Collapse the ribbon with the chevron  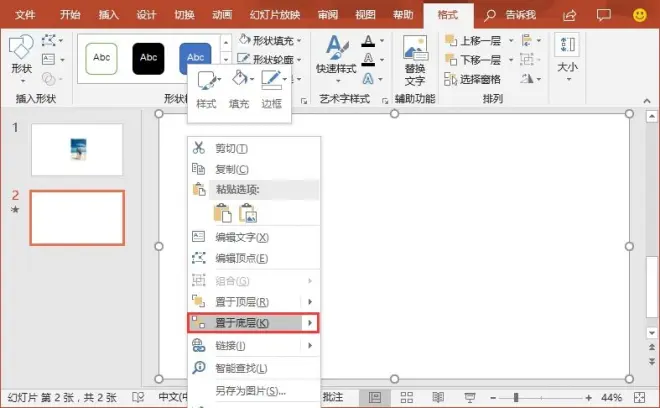tap(647, 101)
